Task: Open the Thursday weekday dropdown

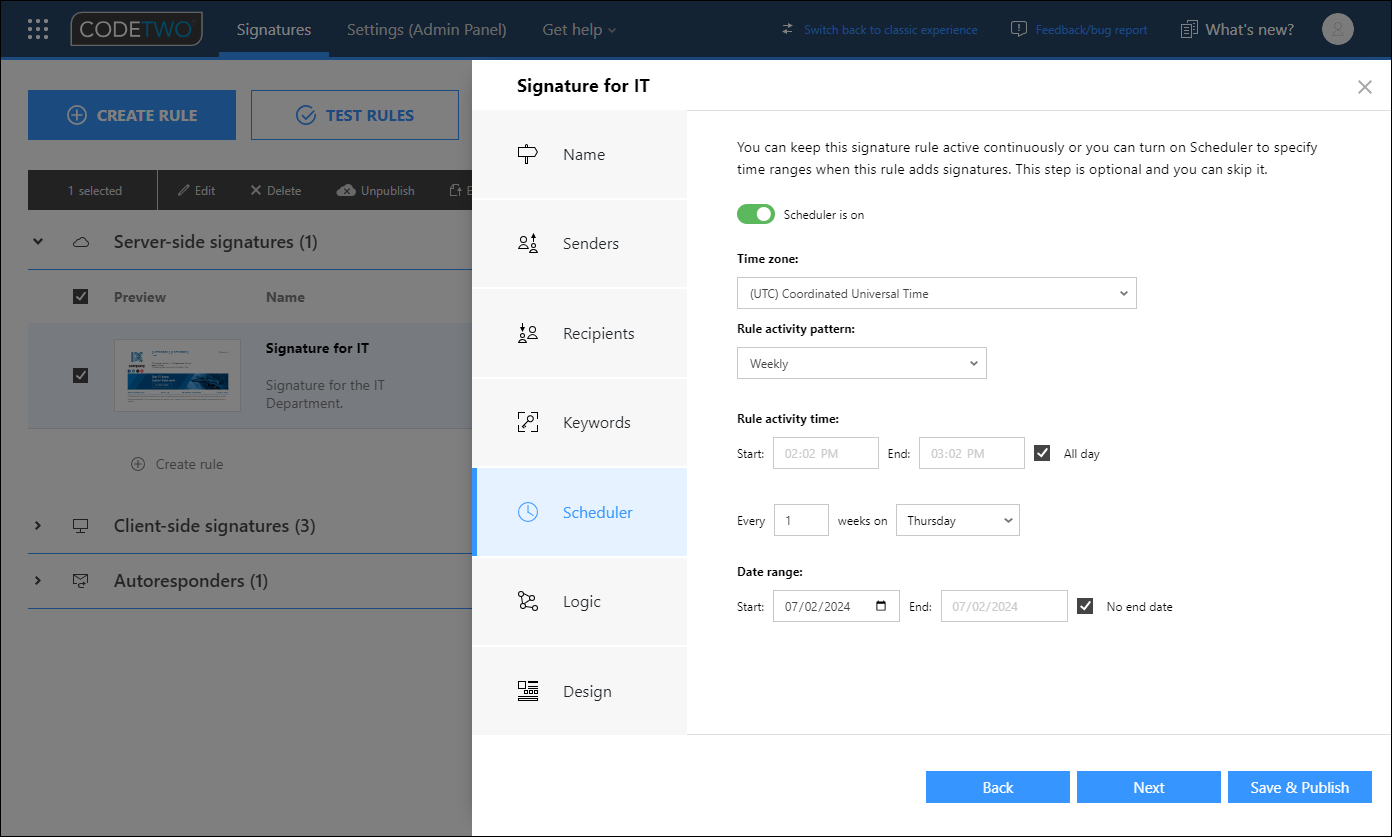Action: pos(957,520)
